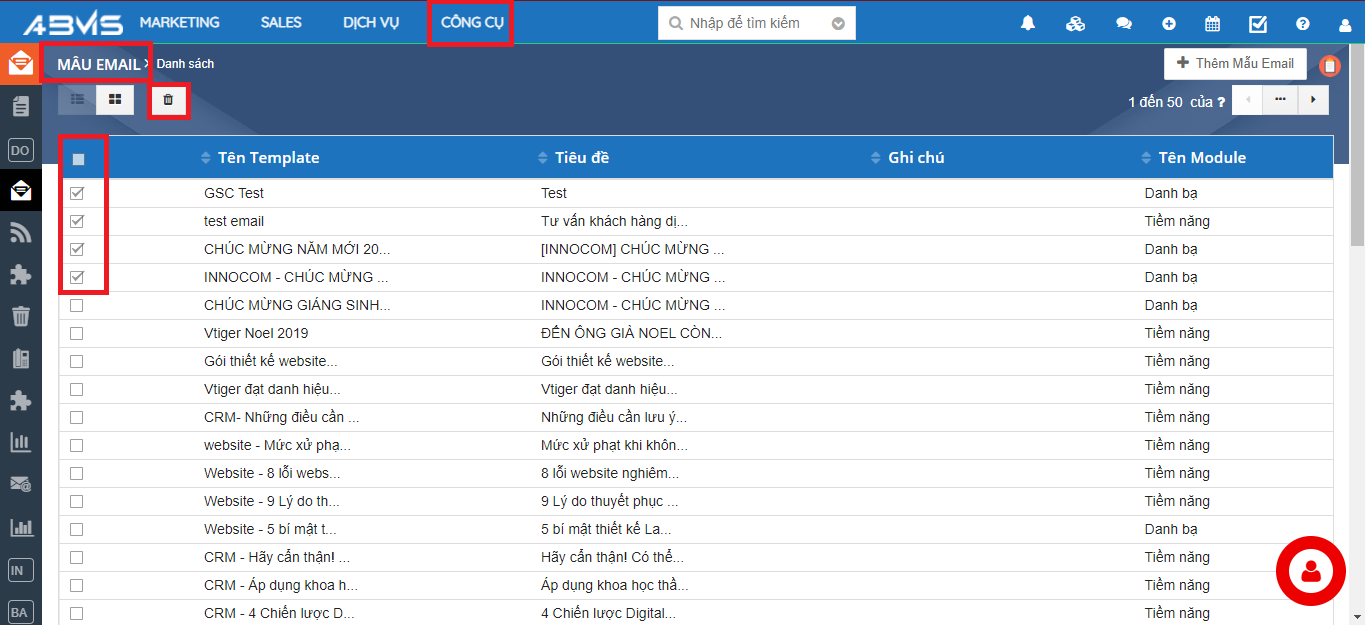Toggle the select all header checkbox
Image resolution: width=1365 pixels, height=625 pixels.
tap(79, 158)
